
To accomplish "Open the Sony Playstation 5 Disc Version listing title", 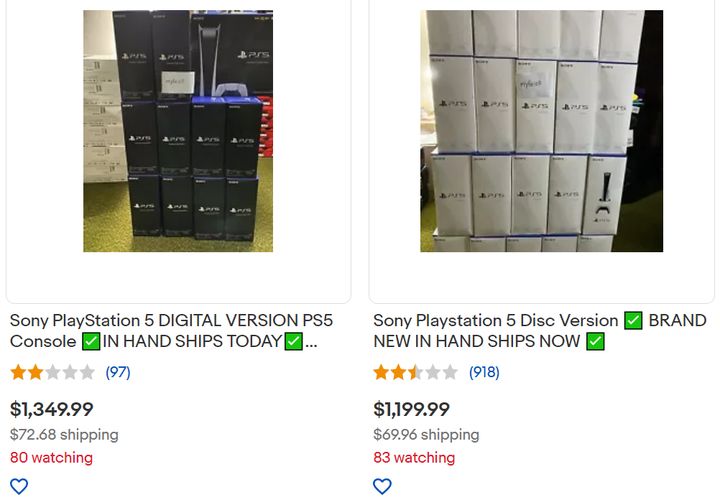I will pyautogui.click(x=496, y=321).
